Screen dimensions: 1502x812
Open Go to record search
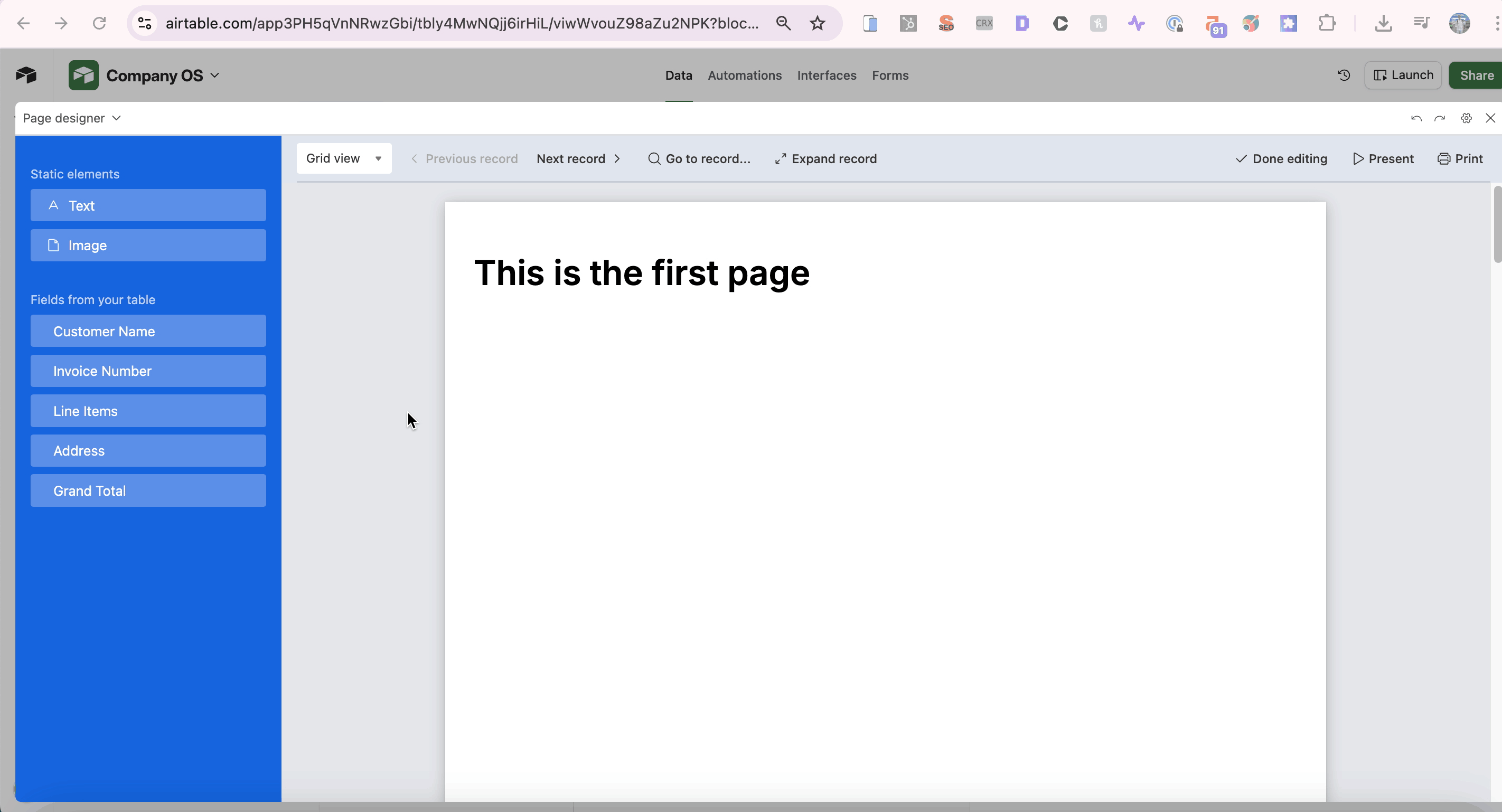pyautogui.click(x=700, y=158)
